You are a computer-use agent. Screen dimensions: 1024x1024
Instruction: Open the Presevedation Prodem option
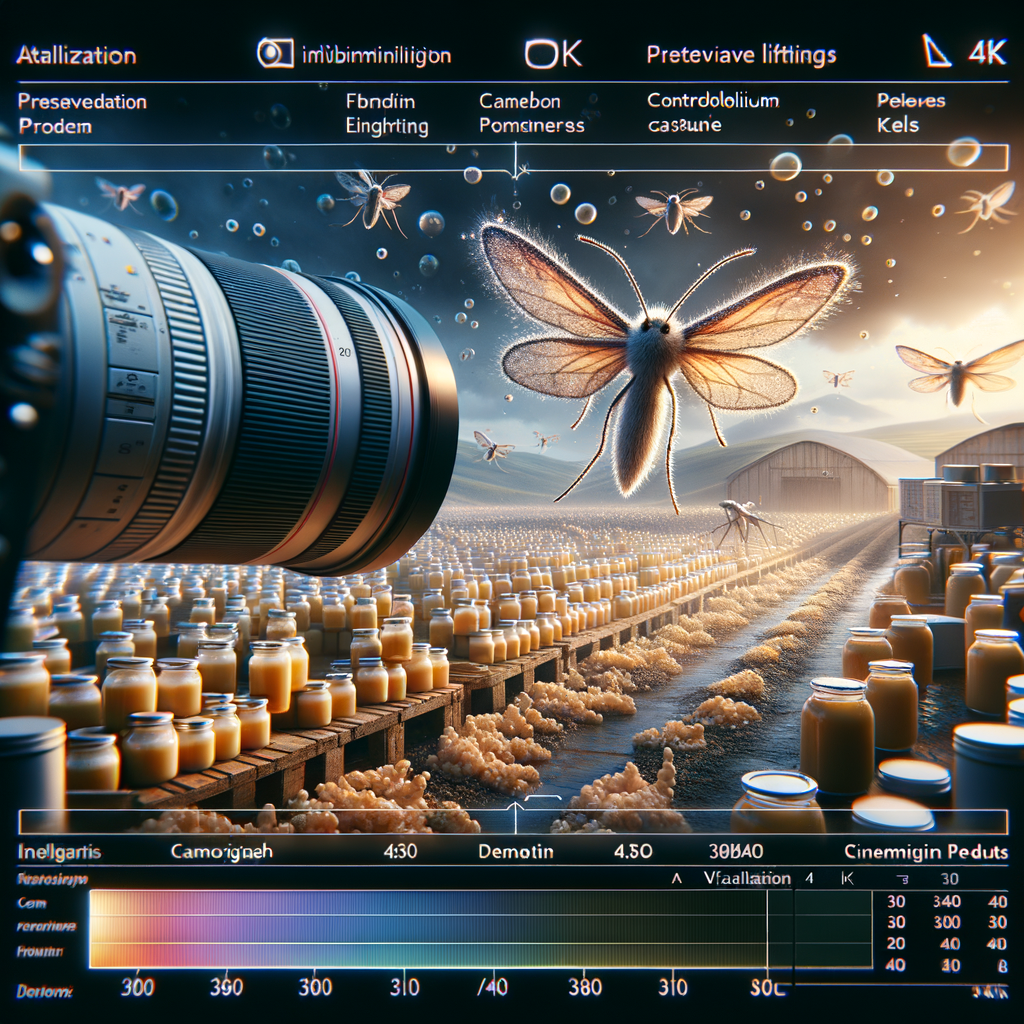click(82, 114)
